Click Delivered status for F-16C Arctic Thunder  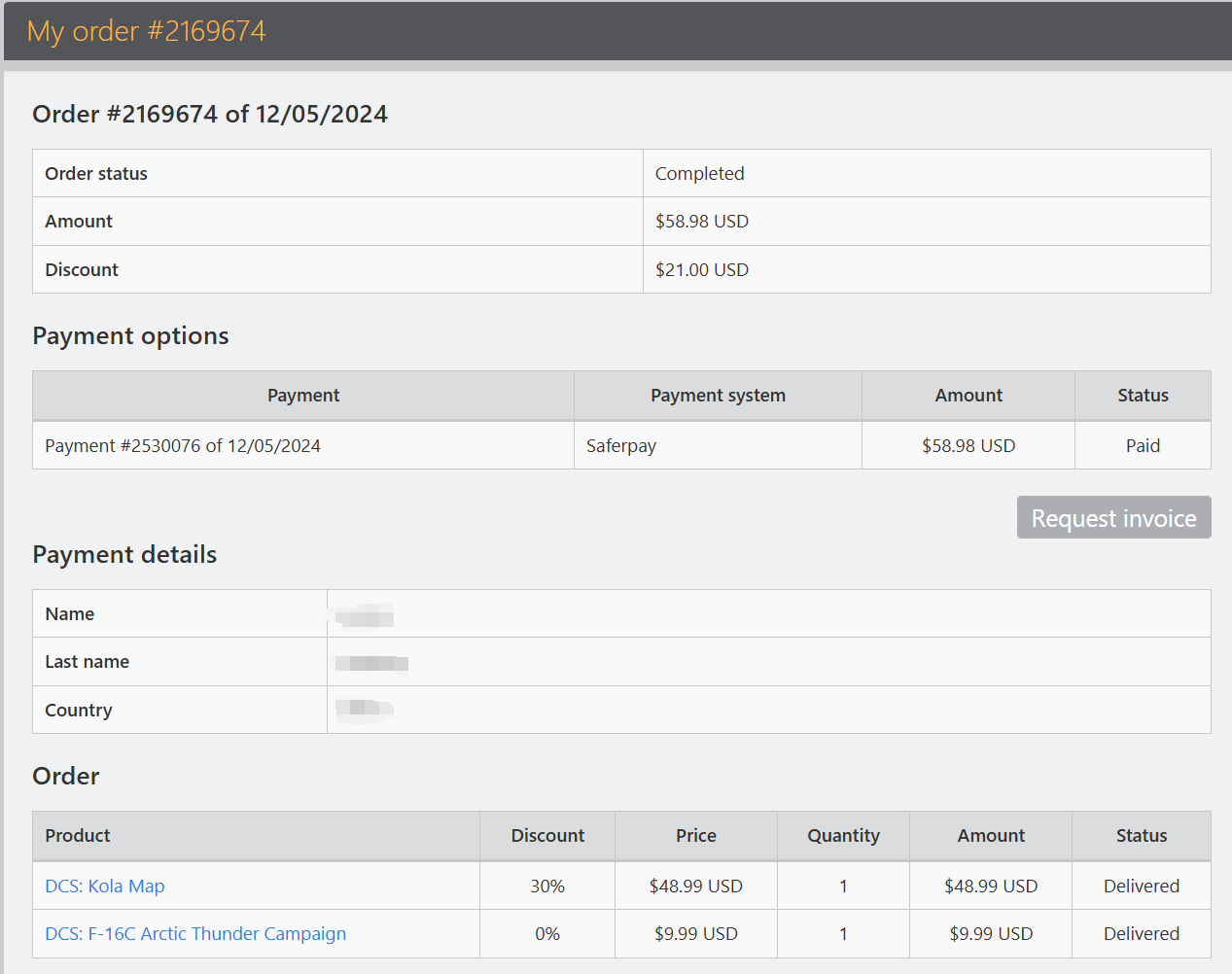point(1142,933)
